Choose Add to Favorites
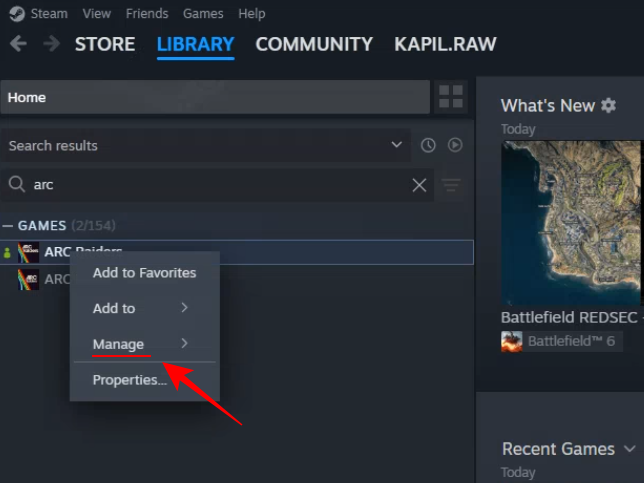The image size is (644, 483). pos(144,272)
